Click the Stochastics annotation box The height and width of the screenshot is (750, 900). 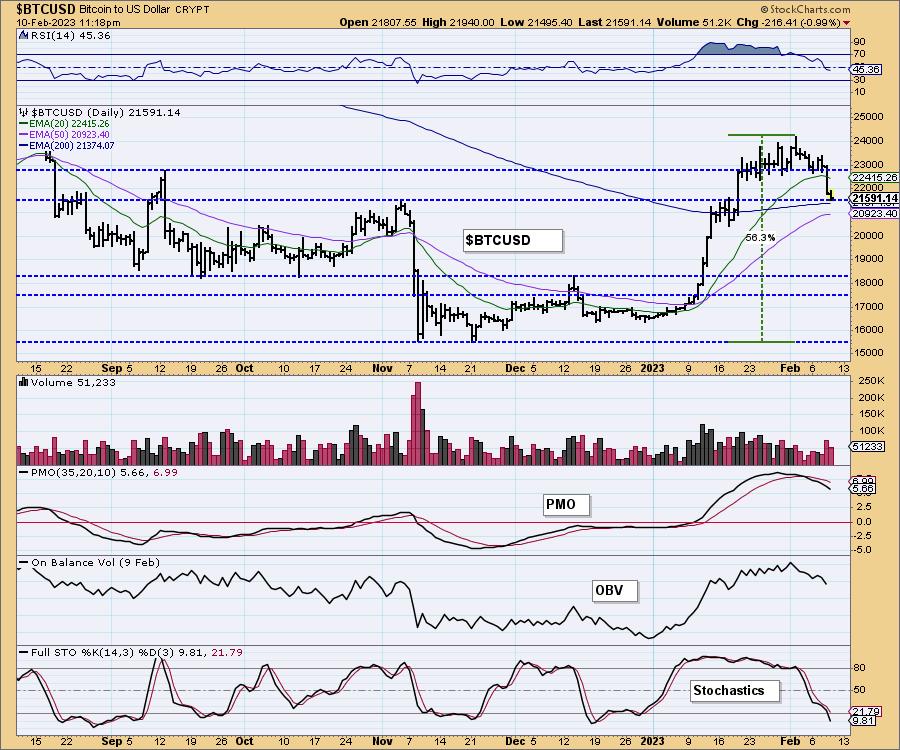point(735,690)
